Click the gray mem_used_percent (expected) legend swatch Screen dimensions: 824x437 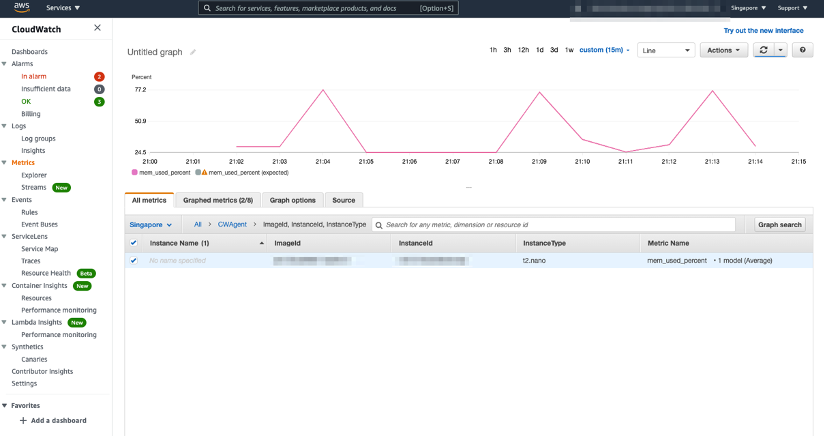(x=198, y=172)
